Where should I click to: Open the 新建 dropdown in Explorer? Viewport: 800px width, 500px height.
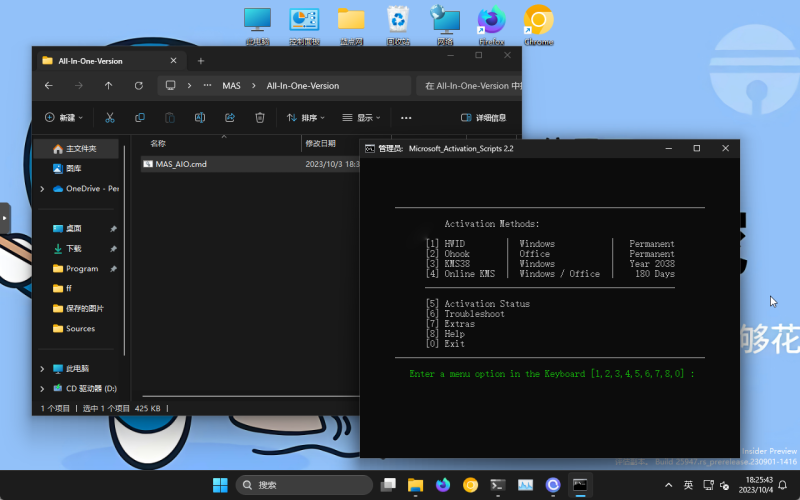64,118
